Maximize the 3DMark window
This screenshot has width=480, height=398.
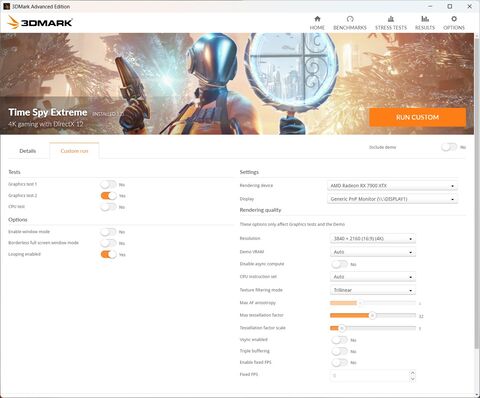450,6
